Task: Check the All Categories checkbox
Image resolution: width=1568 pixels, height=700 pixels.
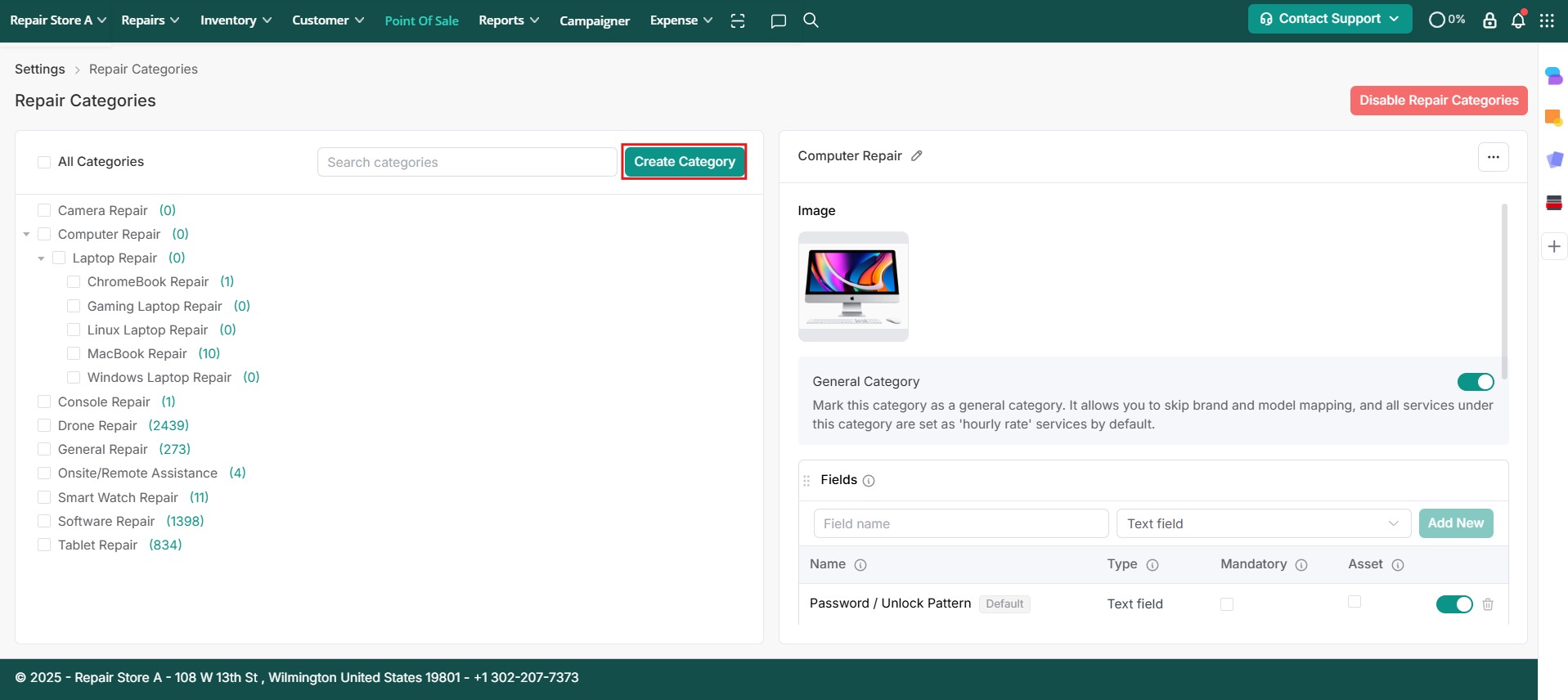Action: coord(44,162)
